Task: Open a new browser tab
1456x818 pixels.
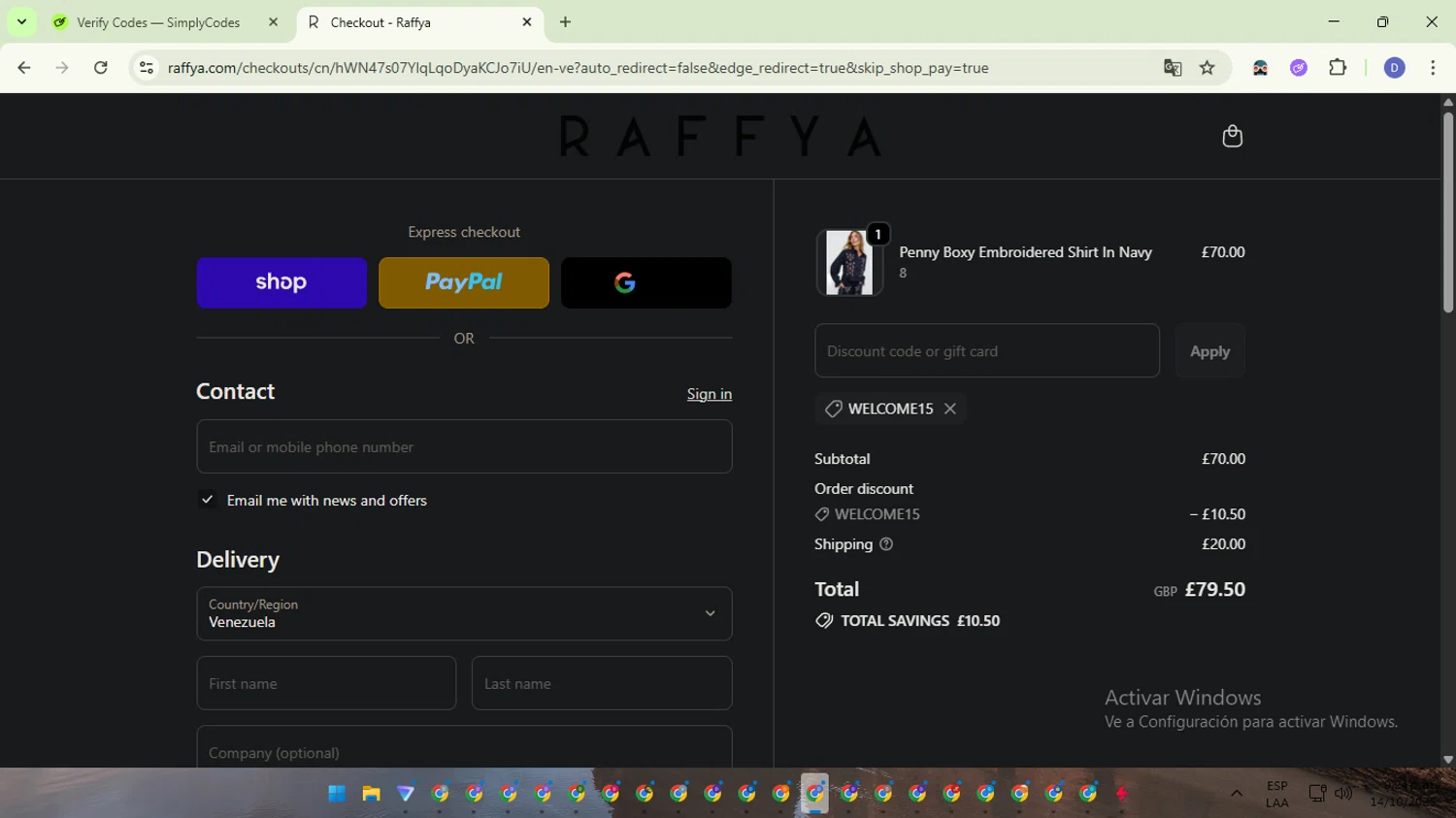Action: coord(566,22)
